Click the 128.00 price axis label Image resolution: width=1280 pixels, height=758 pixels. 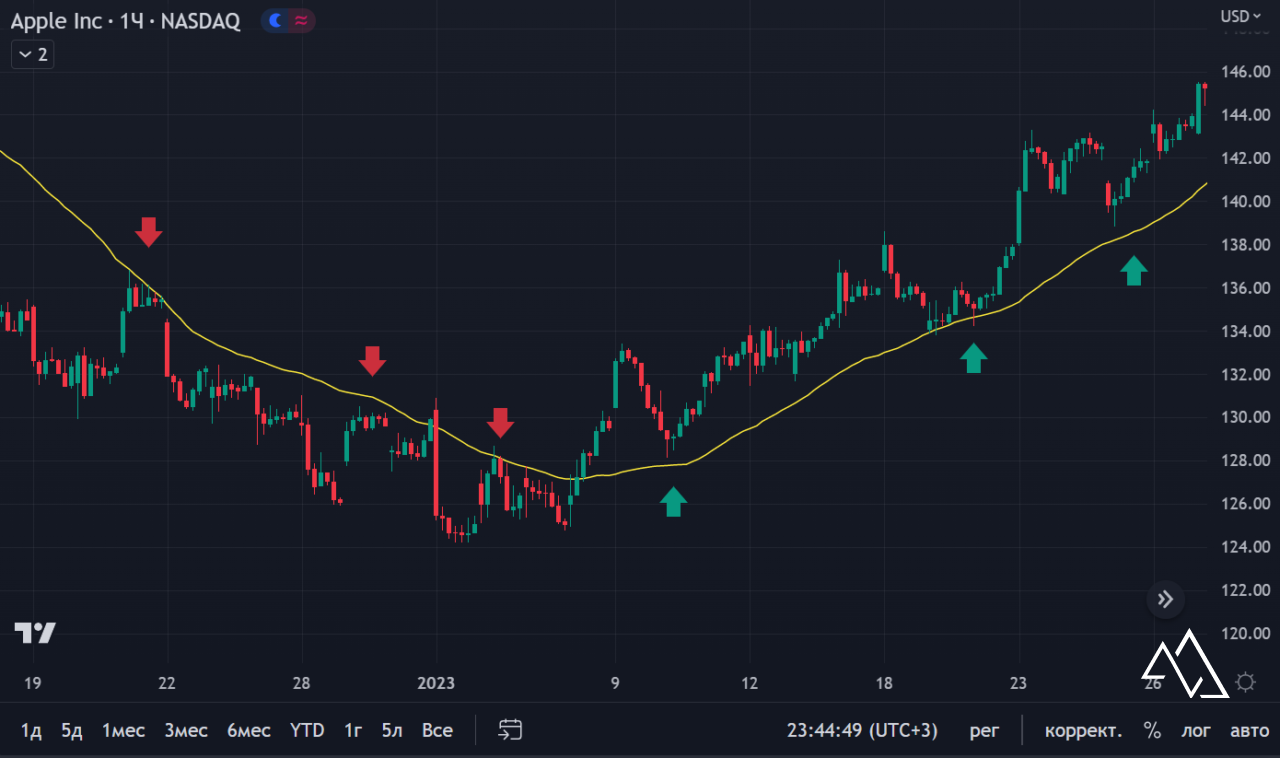pyautogui.click(x=1246, y=460)
